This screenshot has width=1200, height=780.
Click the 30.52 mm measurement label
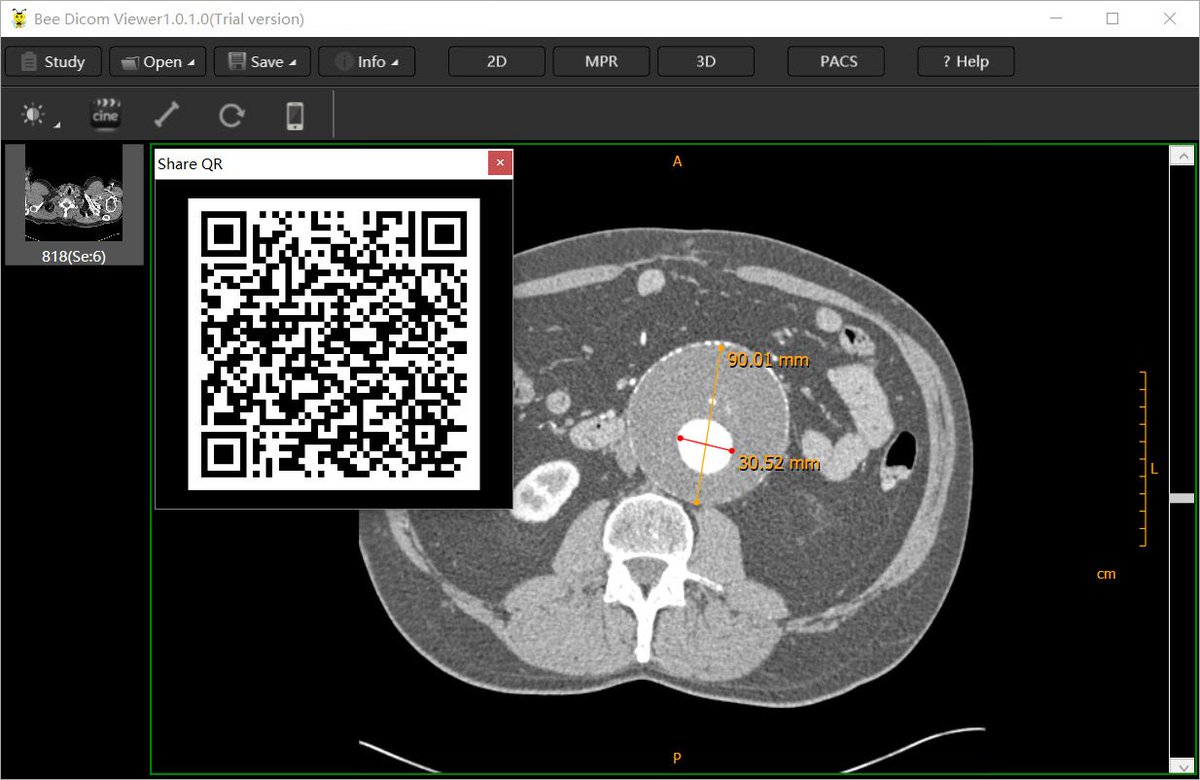click(779, 464)
